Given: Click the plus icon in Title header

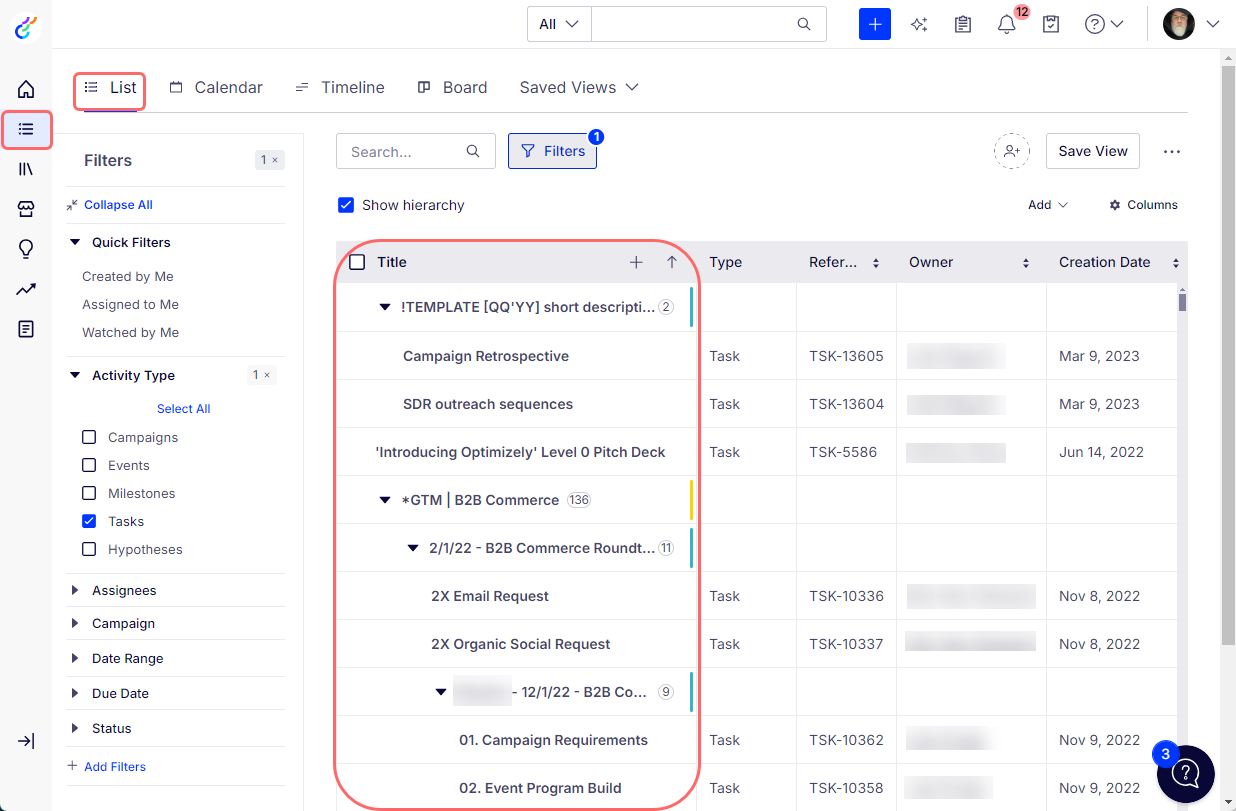Looking at the screenshot, I should point(636,262).
